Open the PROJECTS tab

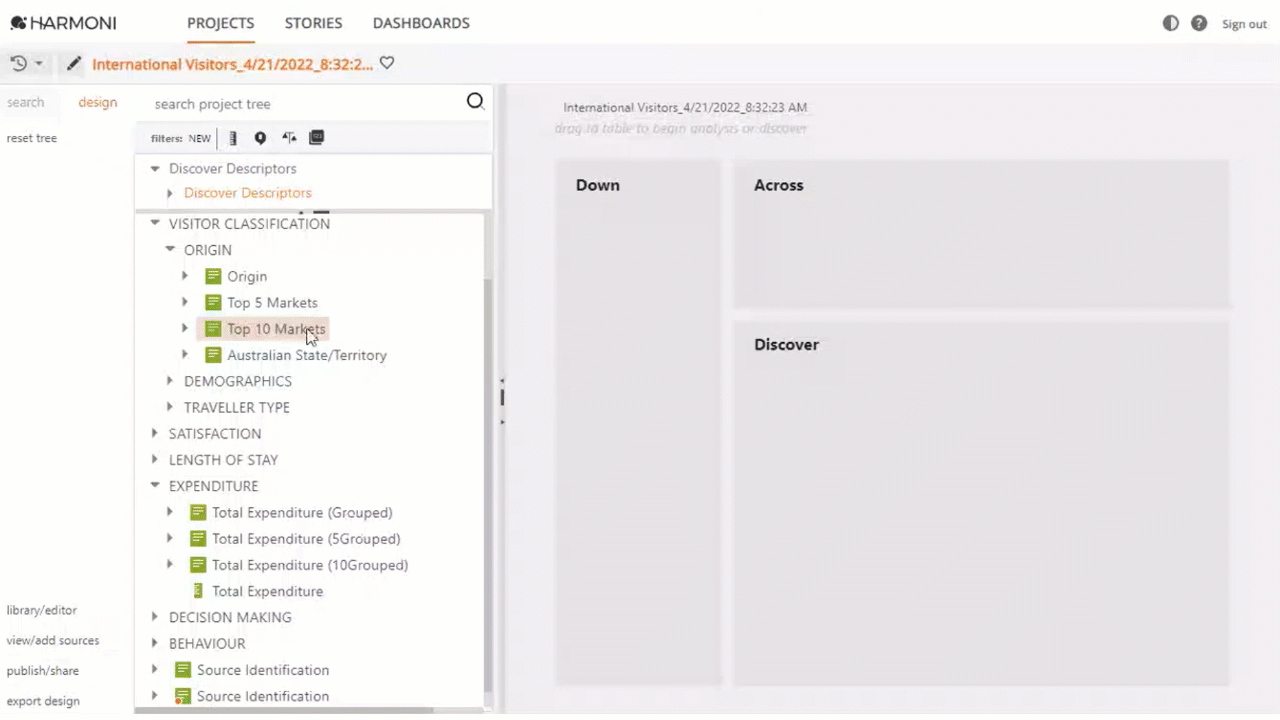point(220,23)
